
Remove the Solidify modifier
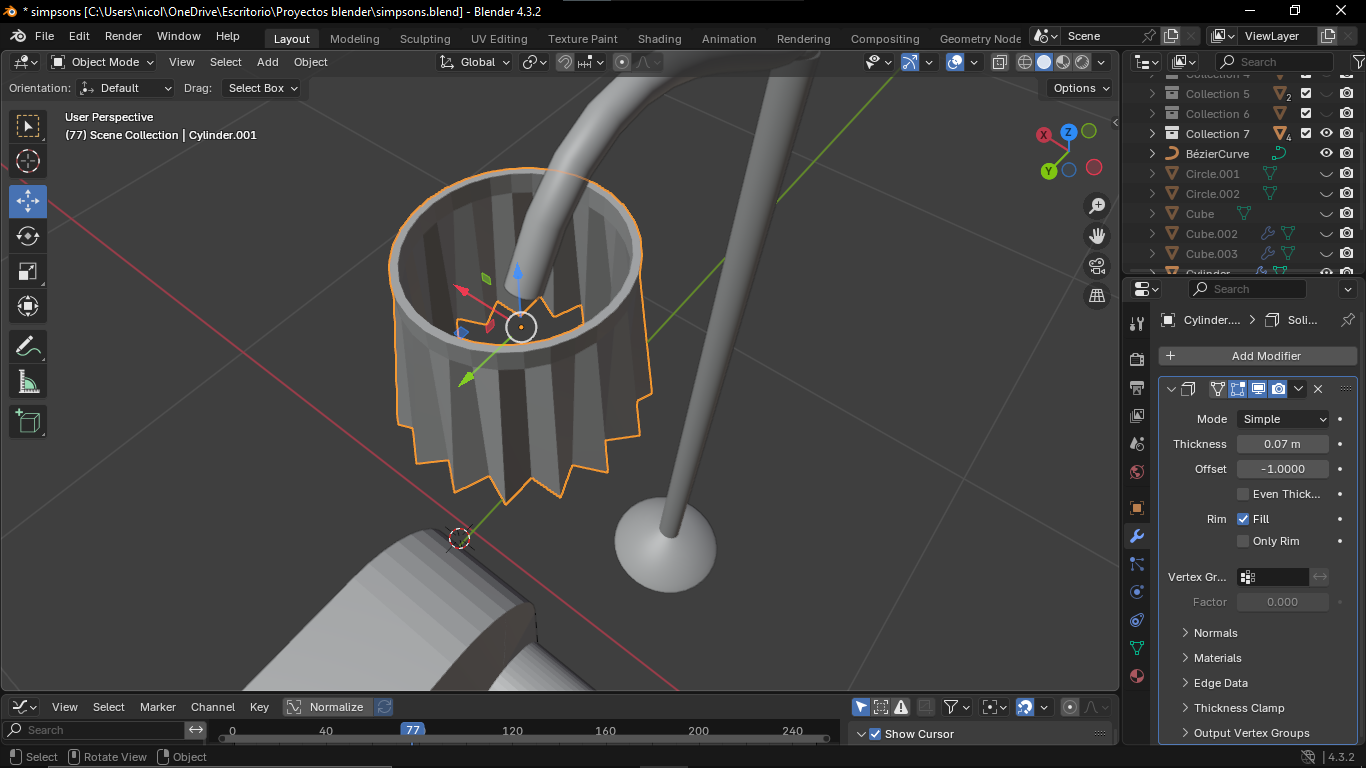[x=1318, y=389]
